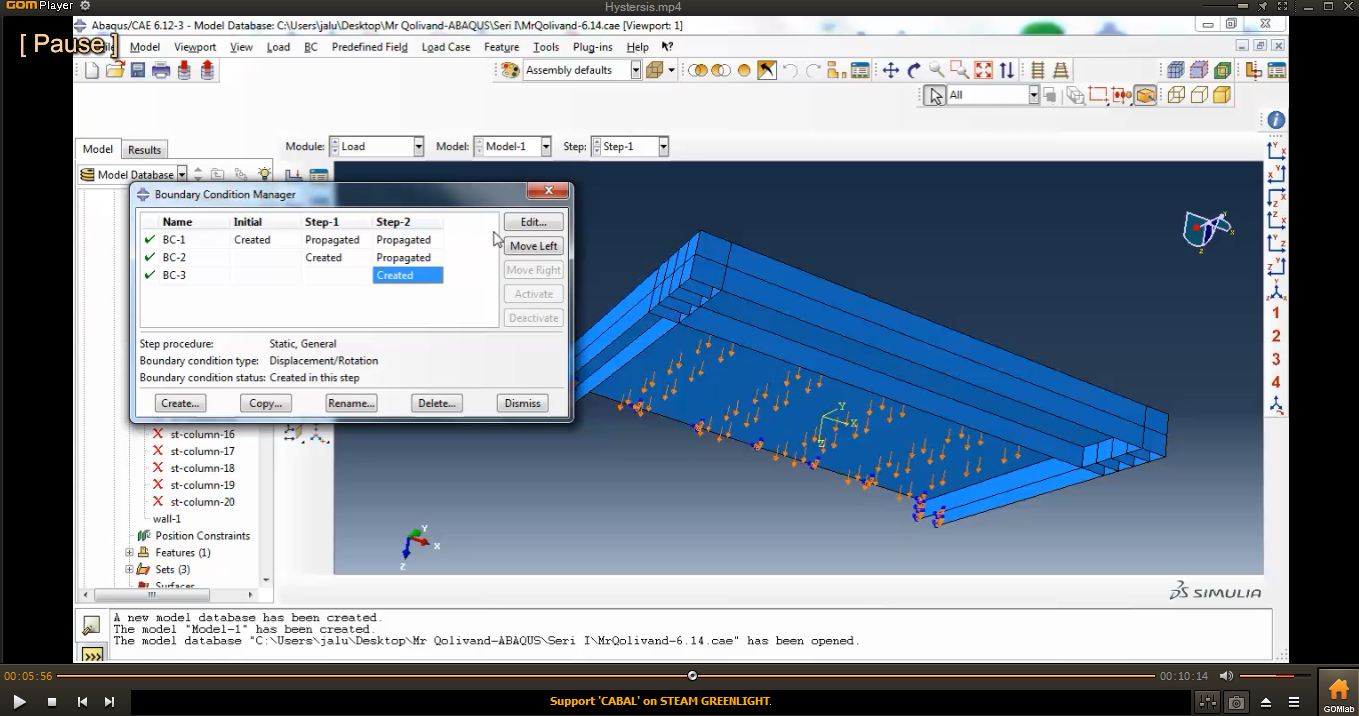
Task: Click the Undo view arrow icon
Action: pyautogui.click(x=790, y=70)
